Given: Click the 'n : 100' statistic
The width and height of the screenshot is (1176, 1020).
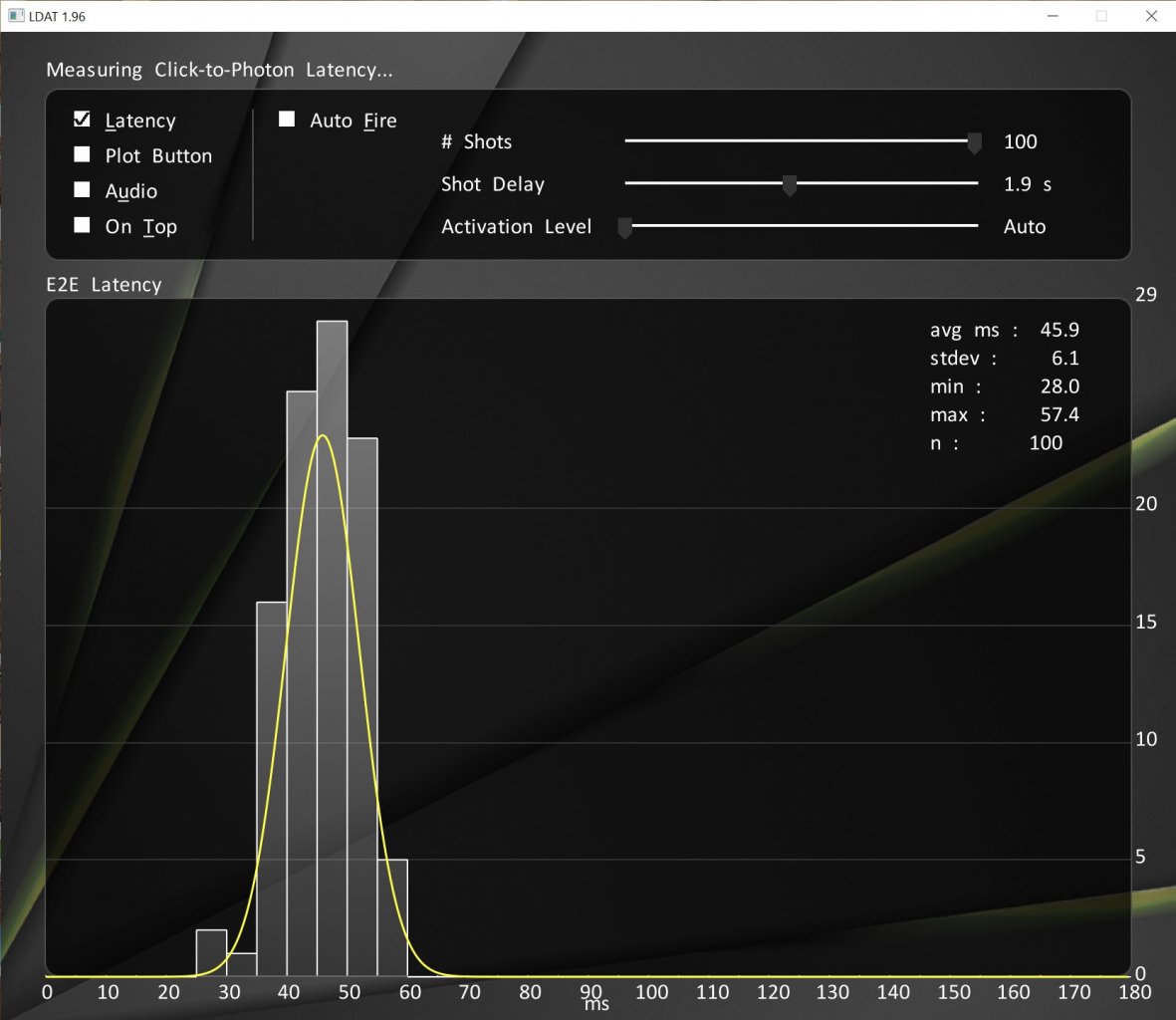Looking at the screenshot, I should tap(996, 443).
